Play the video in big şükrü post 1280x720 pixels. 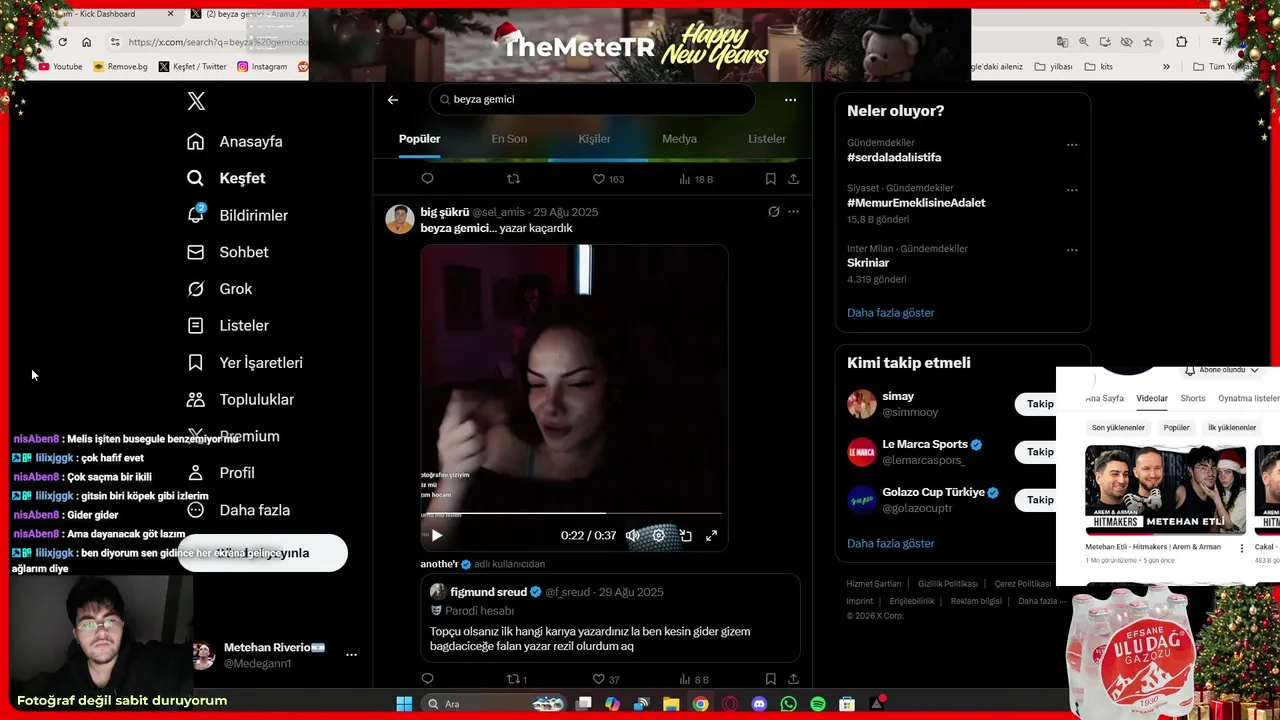click(x=437, y=536)
